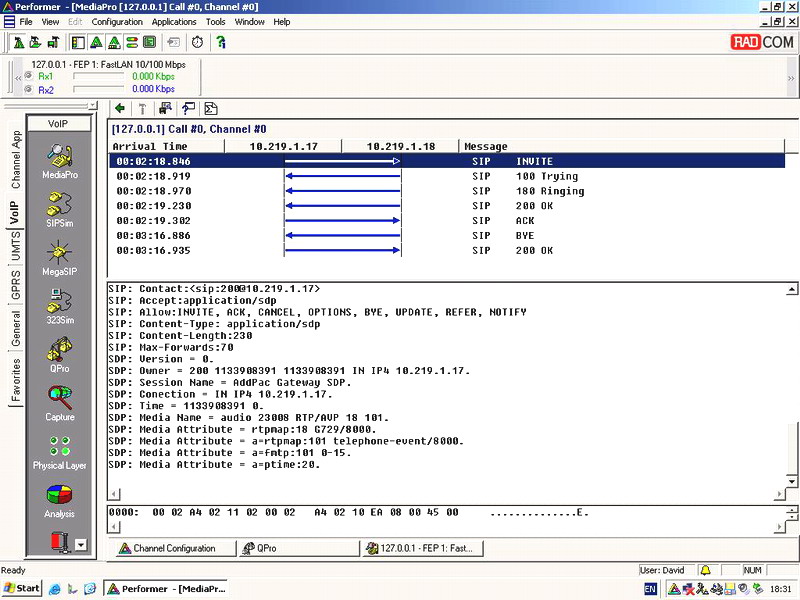Click the stopwatch timer toolbar icon

tap(197, 42)
